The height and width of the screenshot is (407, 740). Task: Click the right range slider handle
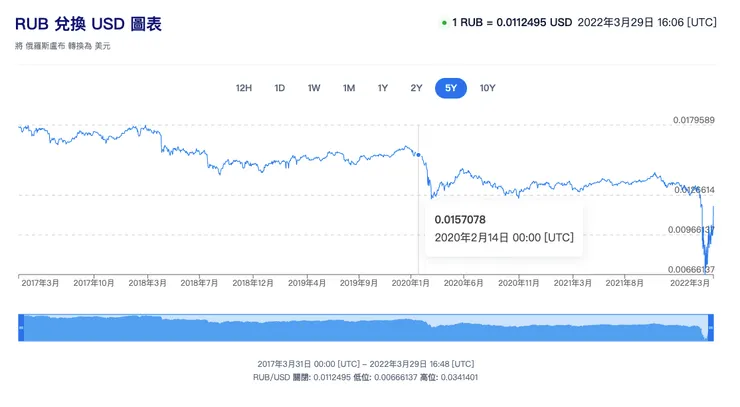[x=712, y=327]
